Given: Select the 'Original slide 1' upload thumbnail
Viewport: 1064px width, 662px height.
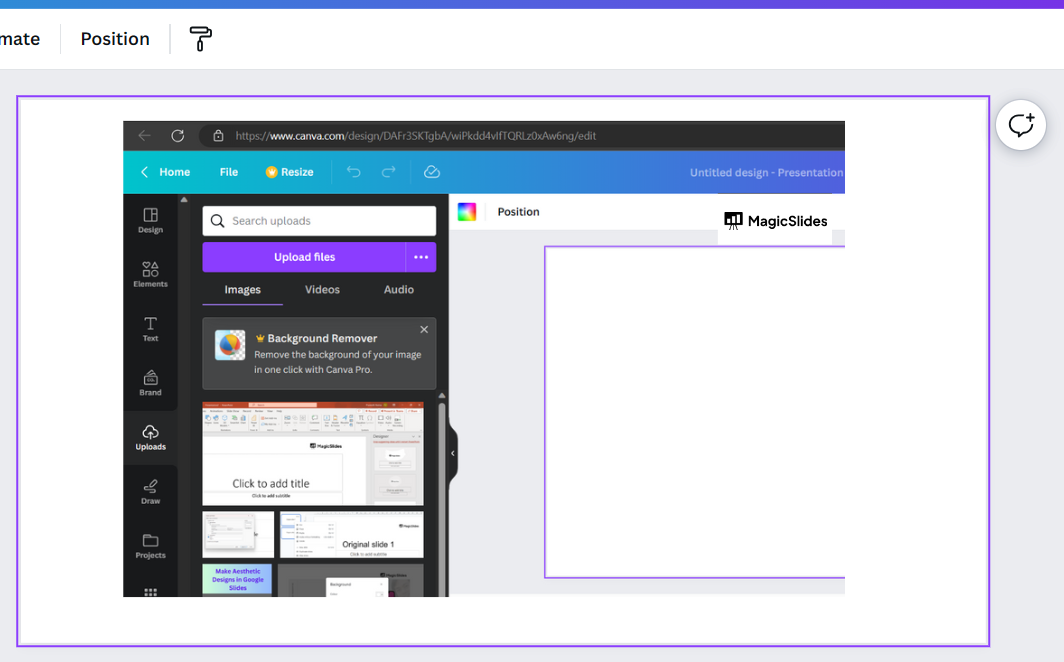Looking at the screenshot, I should 352,534.
